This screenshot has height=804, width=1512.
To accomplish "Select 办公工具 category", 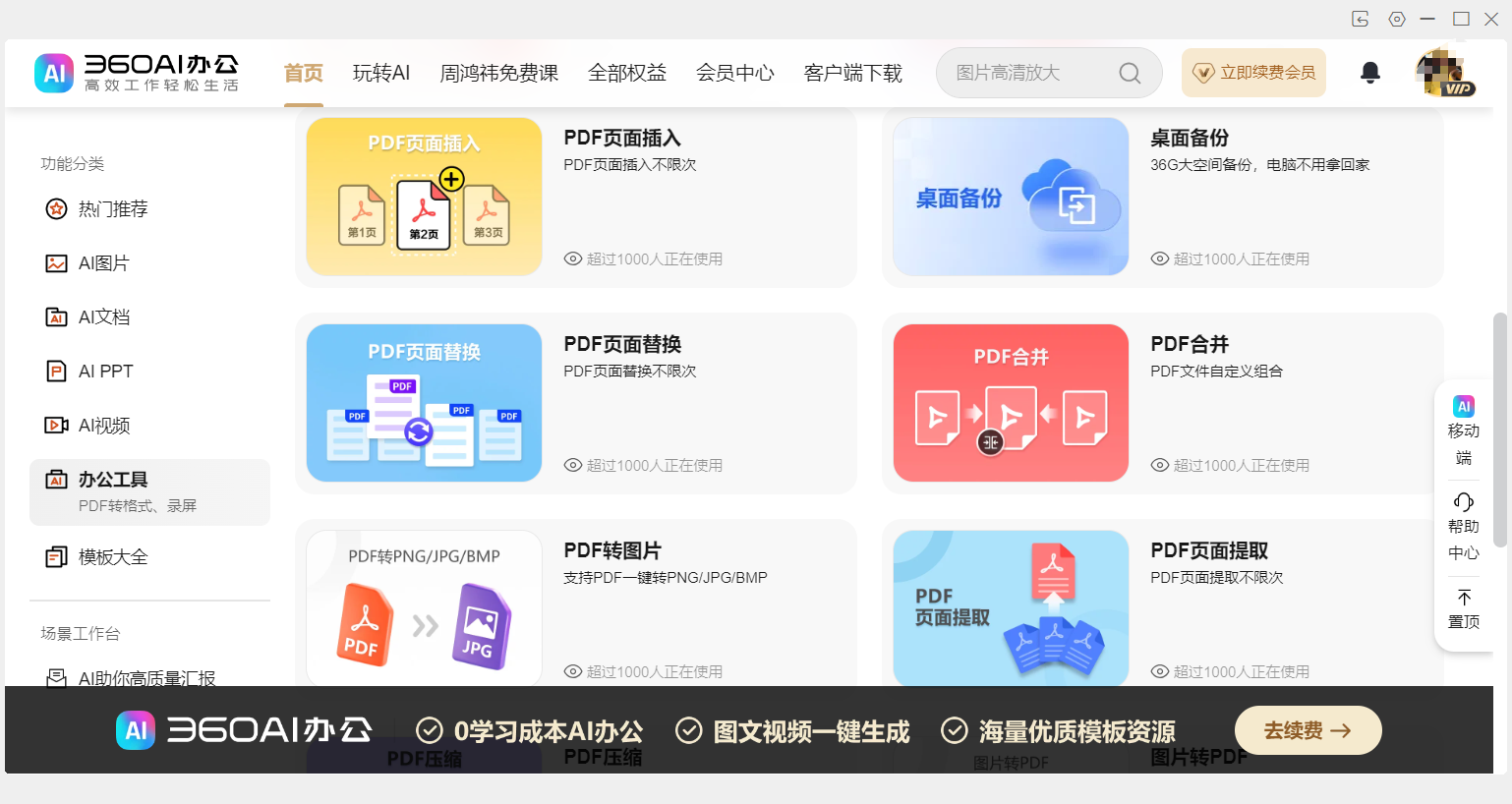I will 149,491.
